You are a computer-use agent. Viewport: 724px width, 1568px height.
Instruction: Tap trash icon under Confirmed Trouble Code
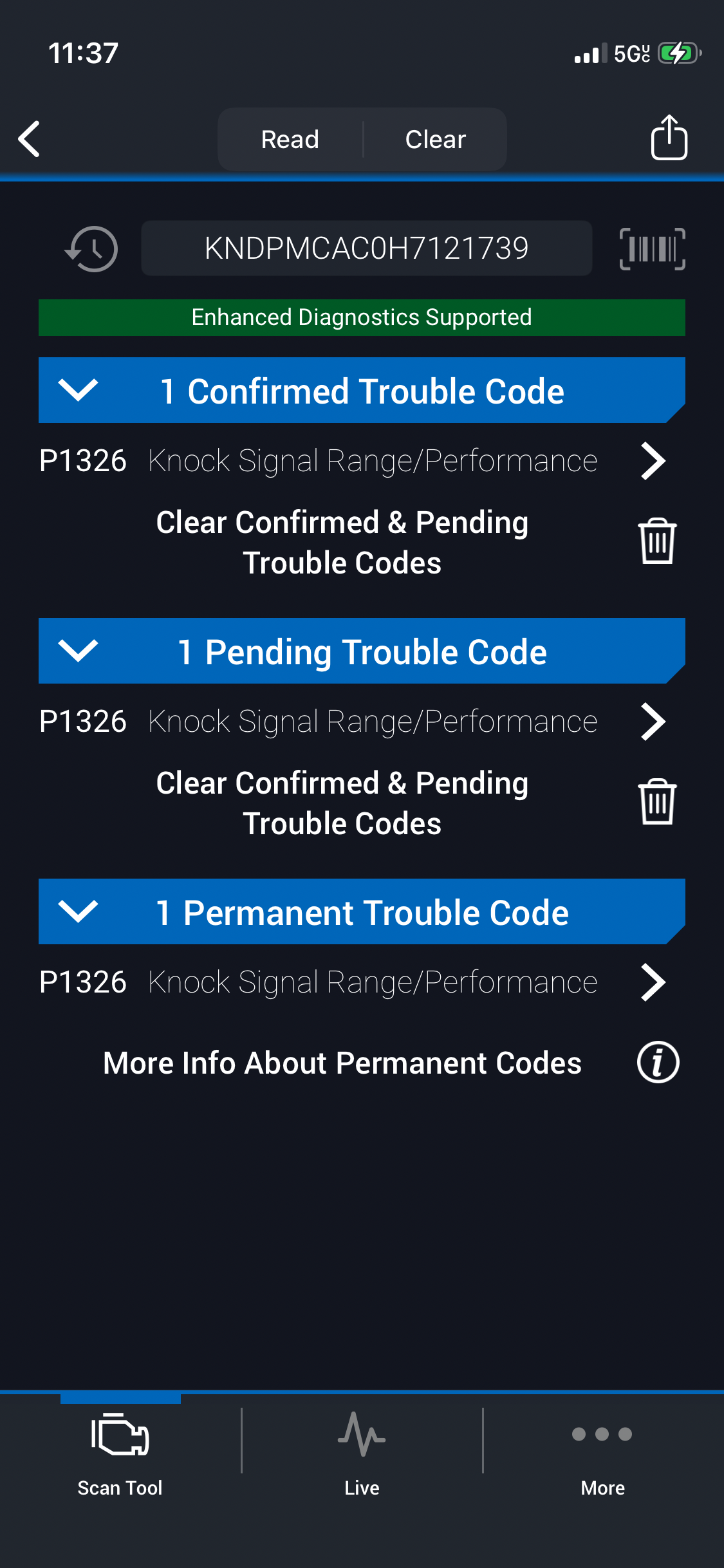pyautogui.click(x=657, y=541)
